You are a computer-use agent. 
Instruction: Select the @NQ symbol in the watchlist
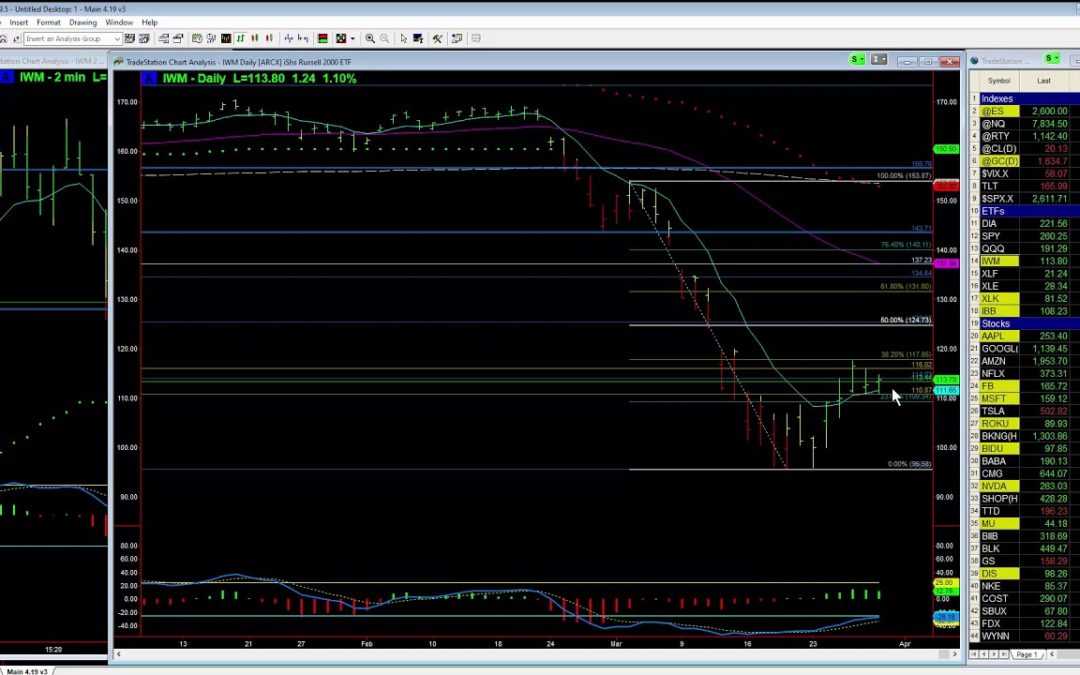click(999, 124)
